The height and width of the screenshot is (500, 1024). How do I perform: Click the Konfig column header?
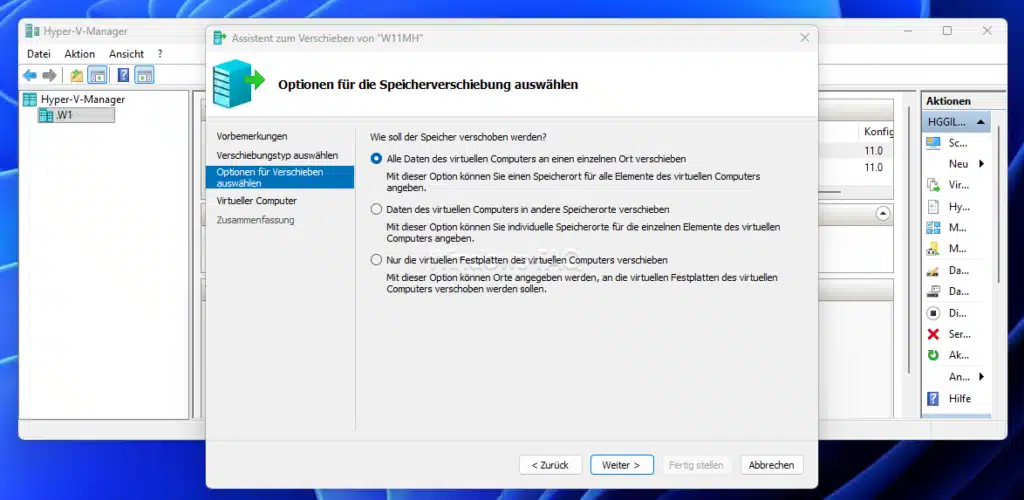pyautogui.click(x=878, y=131)
